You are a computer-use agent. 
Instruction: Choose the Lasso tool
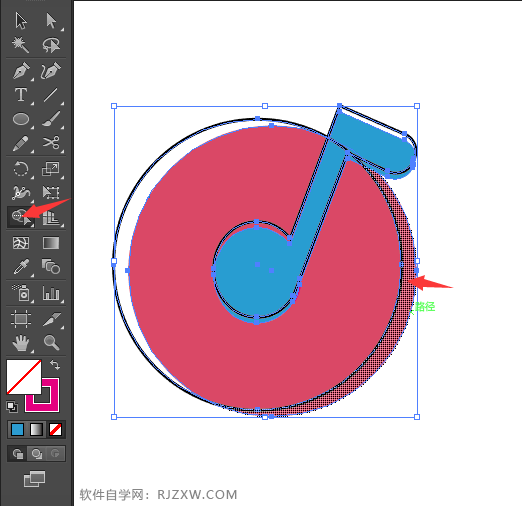(x=51, y=45)
